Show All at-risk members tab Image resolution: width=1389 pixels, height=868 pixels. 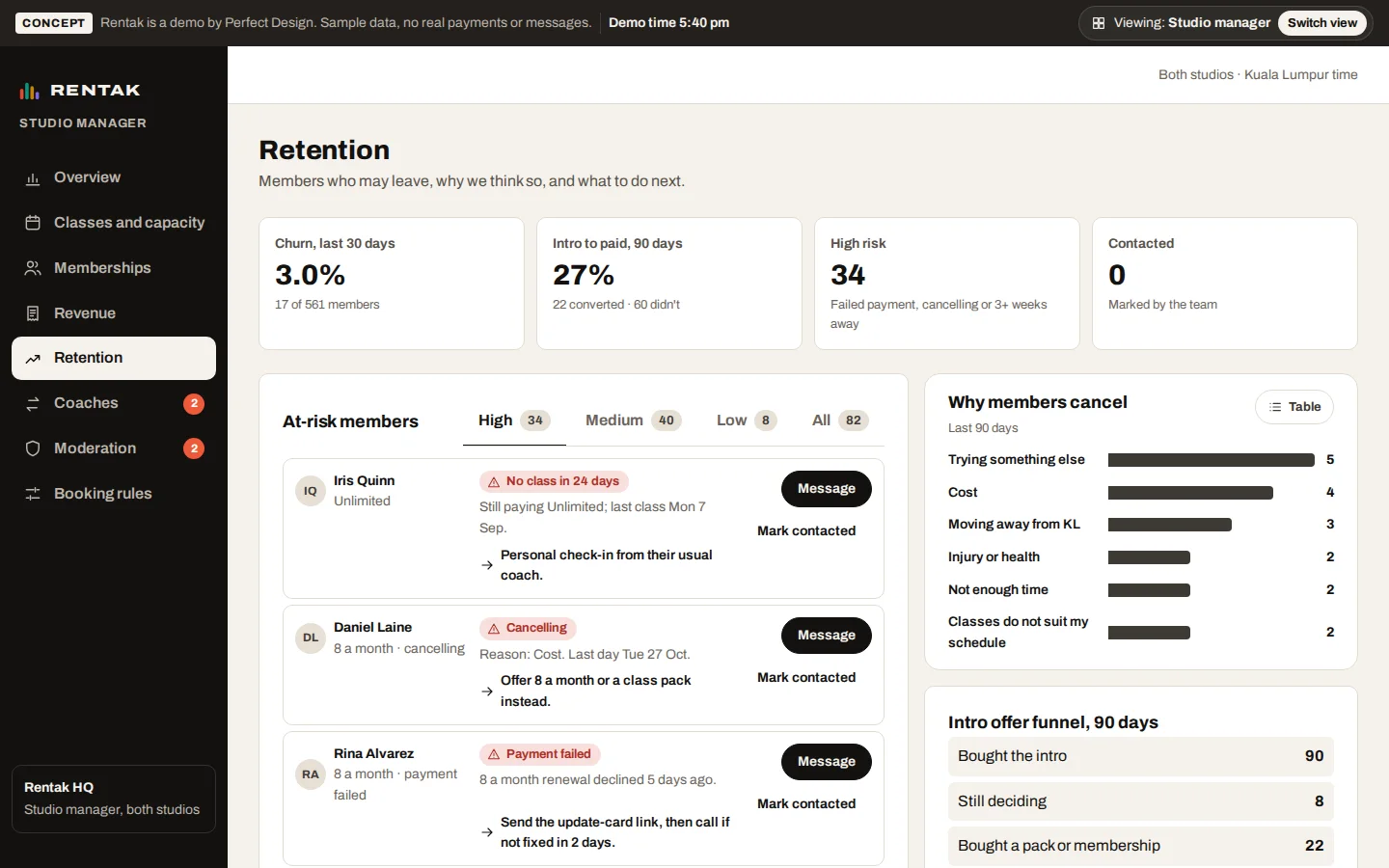[840, 420]
